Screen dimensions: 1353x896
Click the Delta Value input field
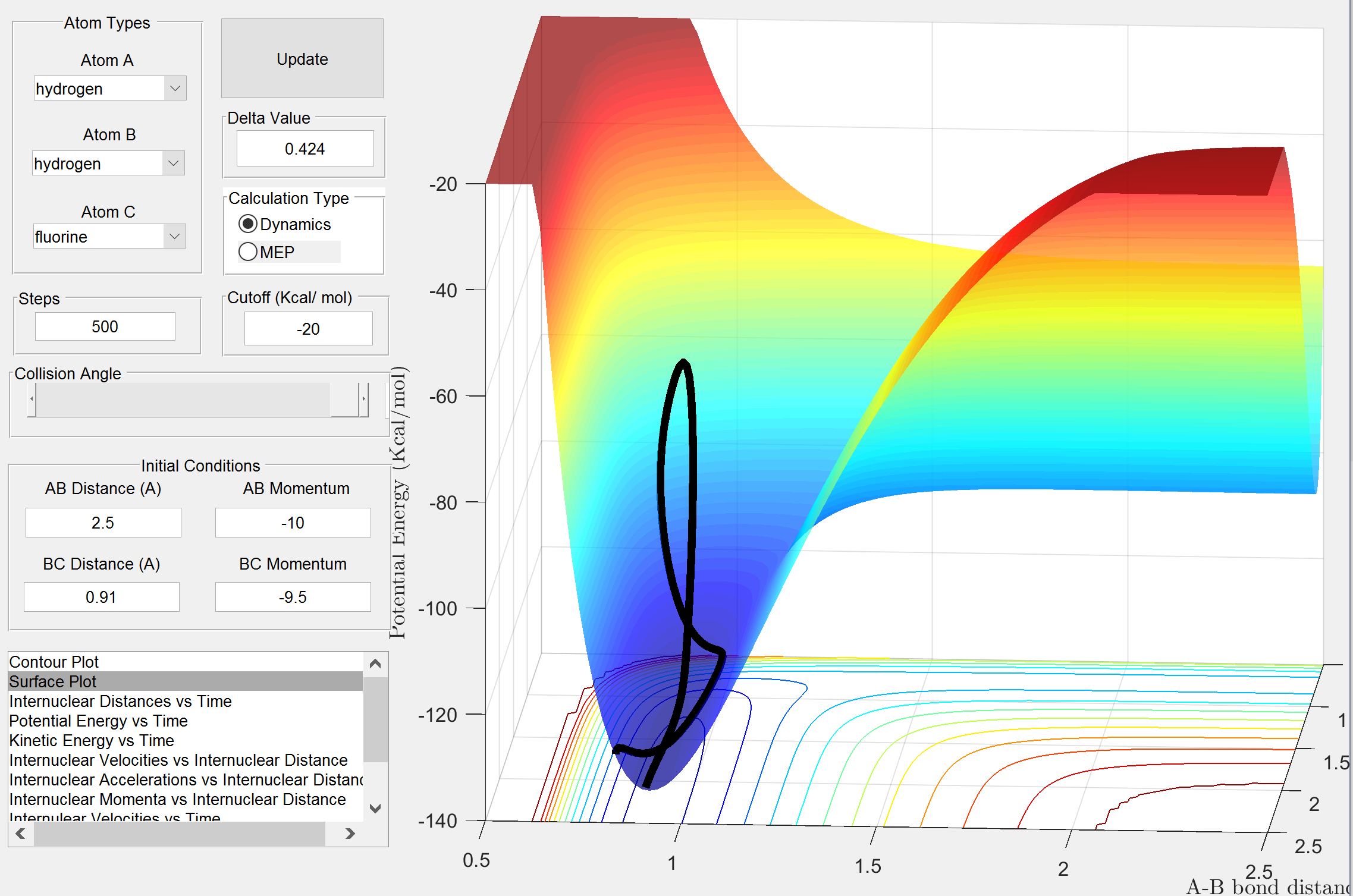pos(305,149)
